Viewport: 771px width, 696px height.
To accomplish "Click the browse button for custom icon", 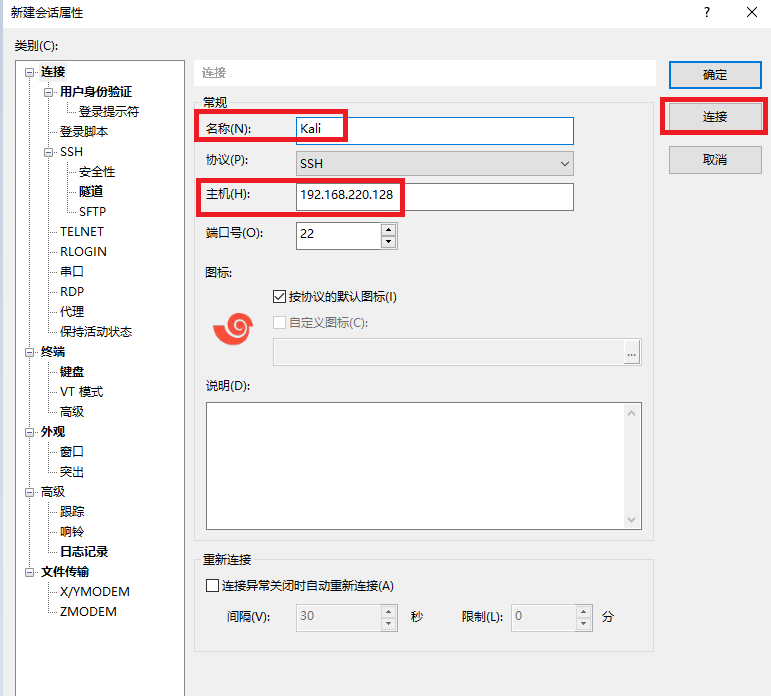I will (x=631, y=353).
